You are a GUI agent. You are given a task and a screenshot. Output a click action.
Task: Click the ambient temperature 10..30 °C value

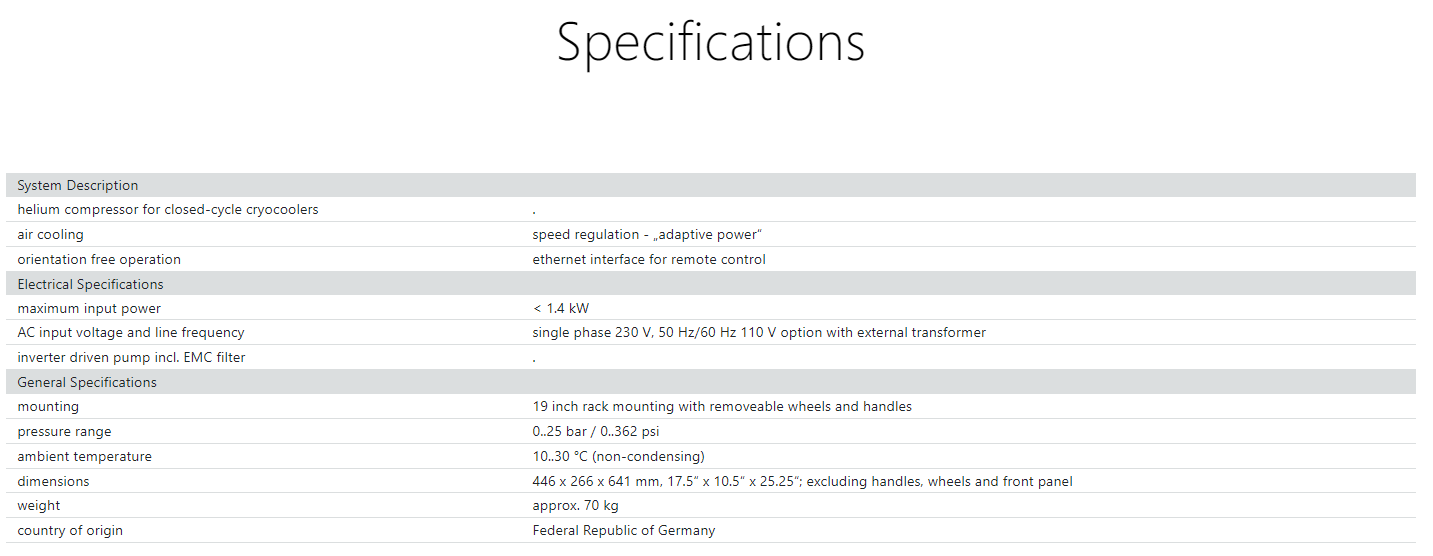[618, 456]
